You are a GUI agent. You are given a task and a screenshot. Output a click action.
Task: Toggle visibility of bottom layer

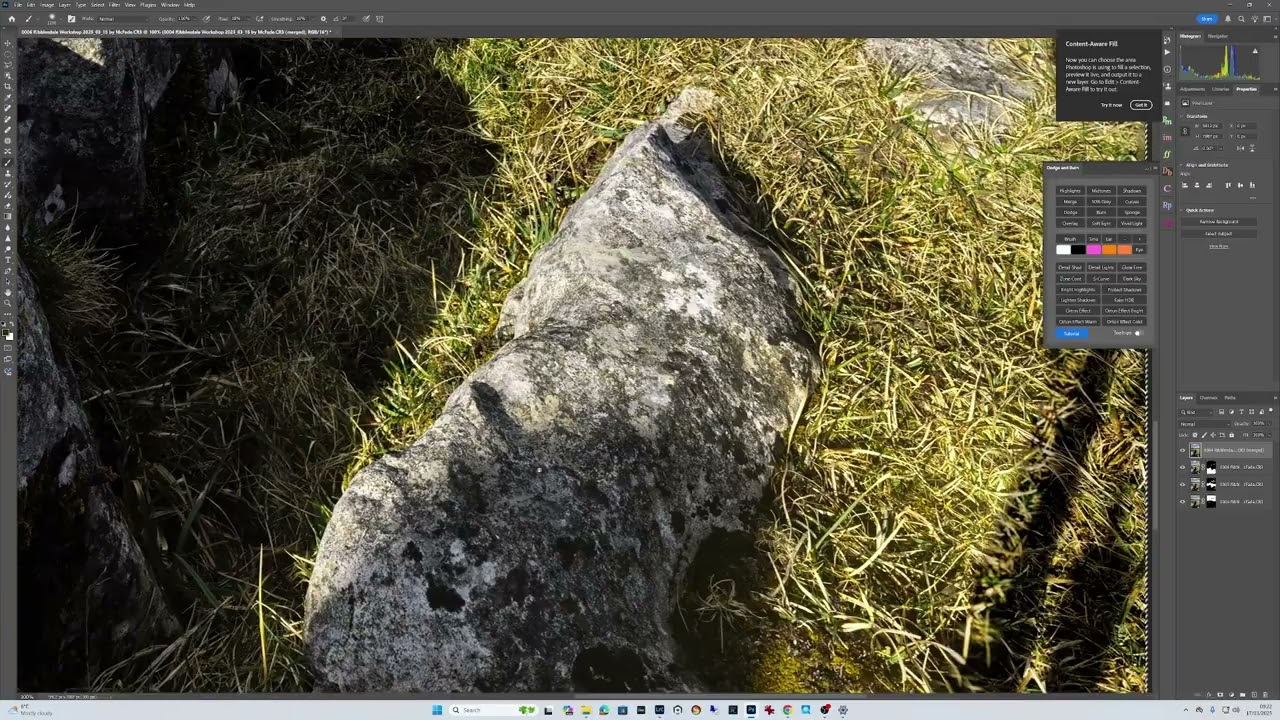click(x=1182, y=501)
